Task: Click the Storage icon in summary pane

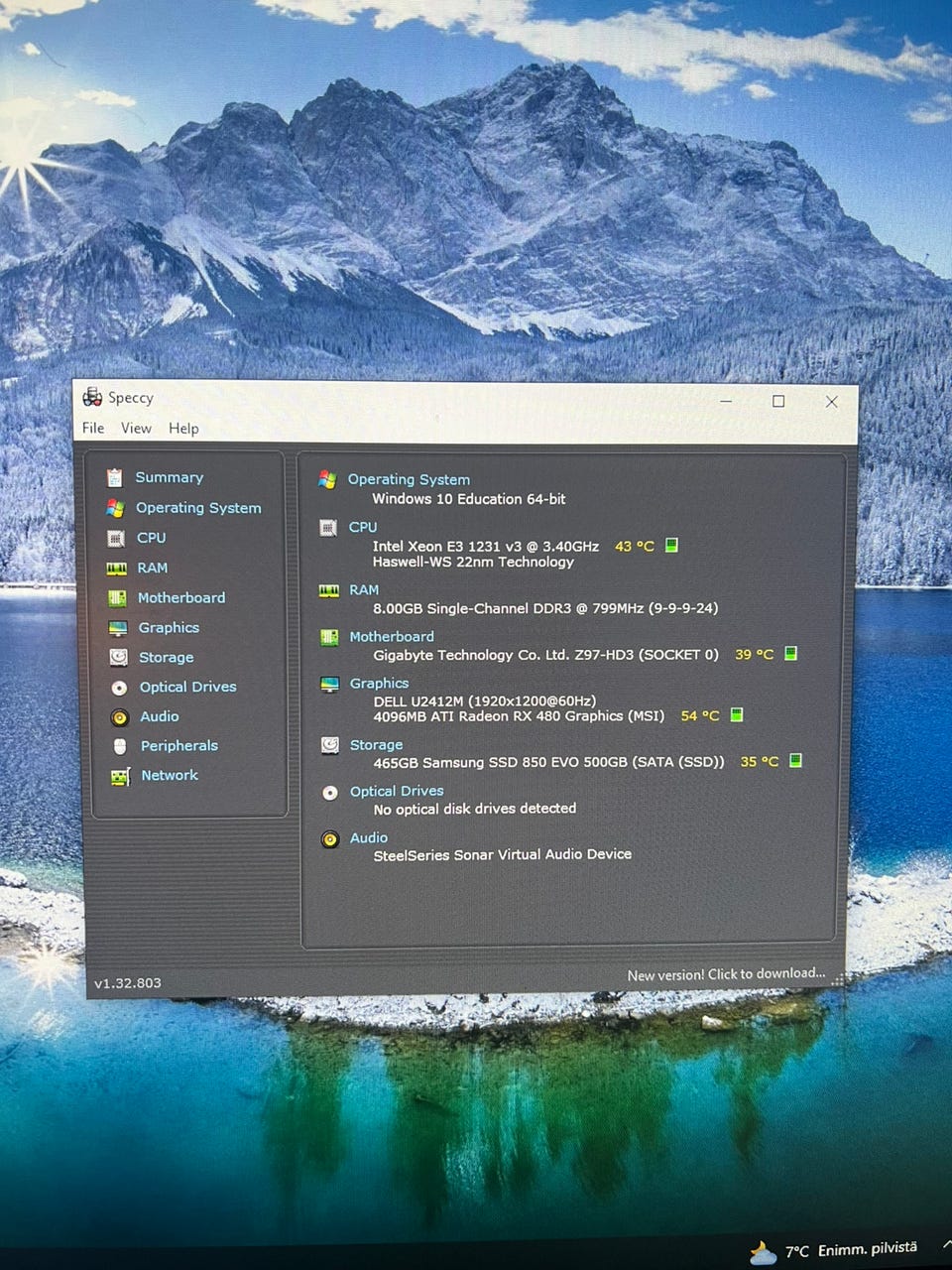Action: [330, 745]
